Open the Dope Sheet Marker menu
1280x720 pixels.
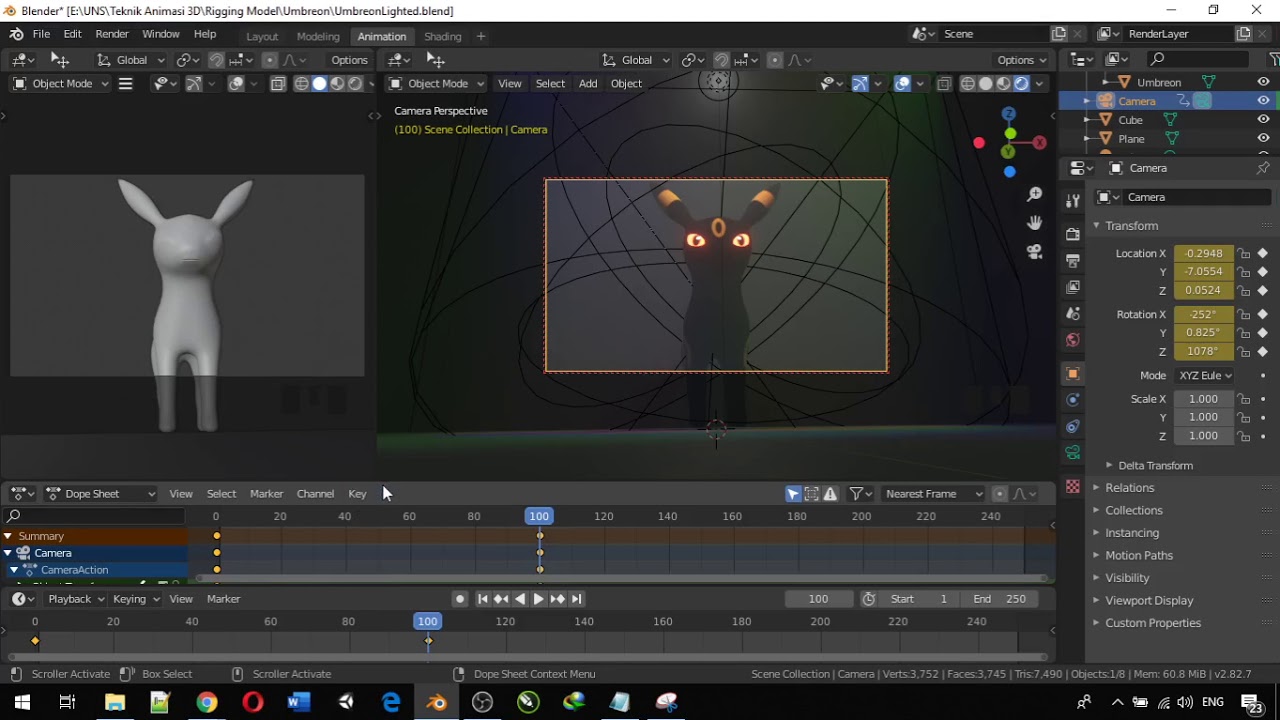click(x=266, y=494)
